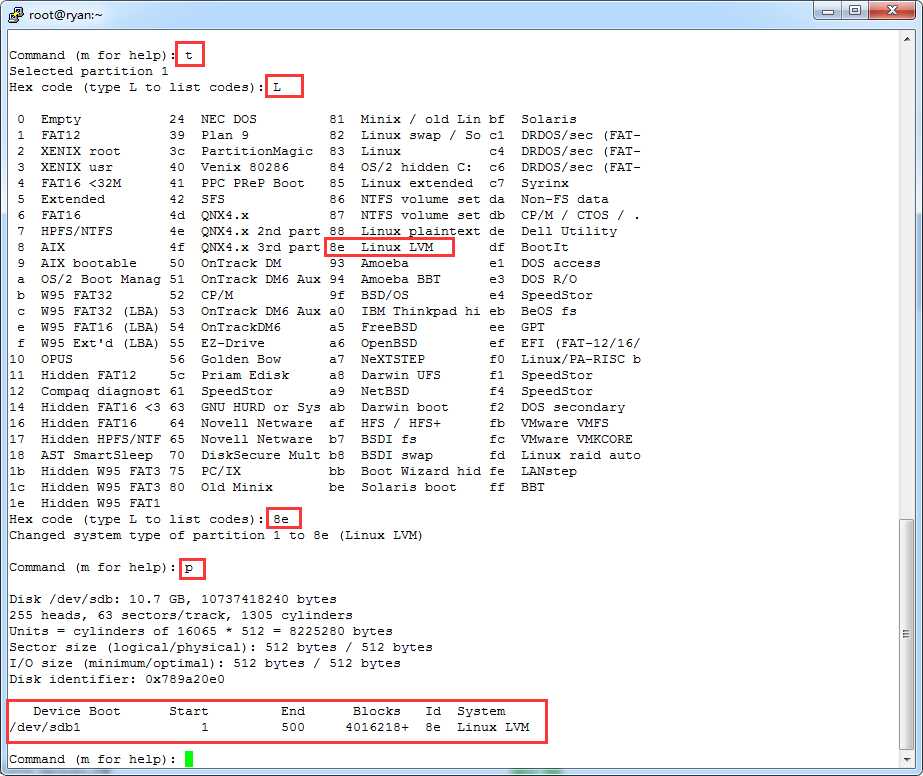Click the 'Disk identifier: 0x789a20e0' line
The image size is (923, 776).
pos(117,679)
